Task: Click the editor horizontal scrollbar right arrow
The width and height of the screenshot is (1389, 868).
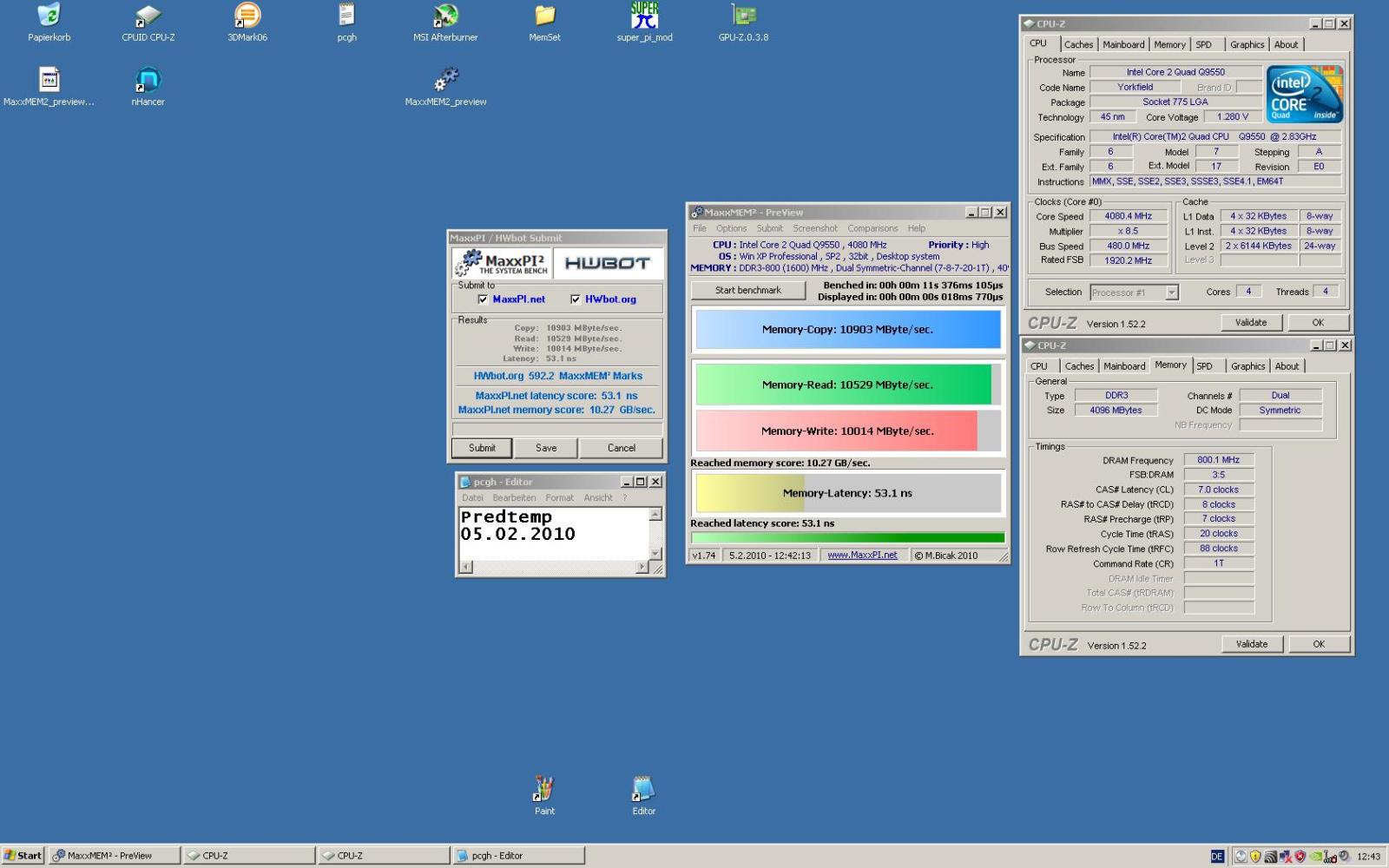Action: (642, 568)
